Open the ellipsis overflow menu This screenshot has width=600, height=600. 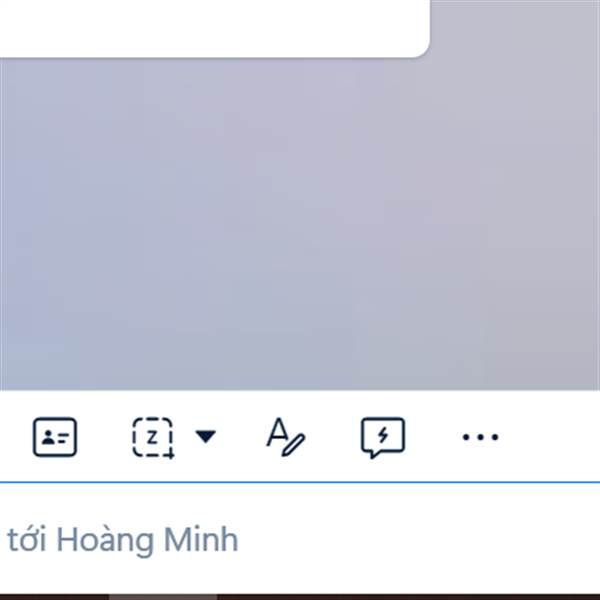click(x=480, y=437)
